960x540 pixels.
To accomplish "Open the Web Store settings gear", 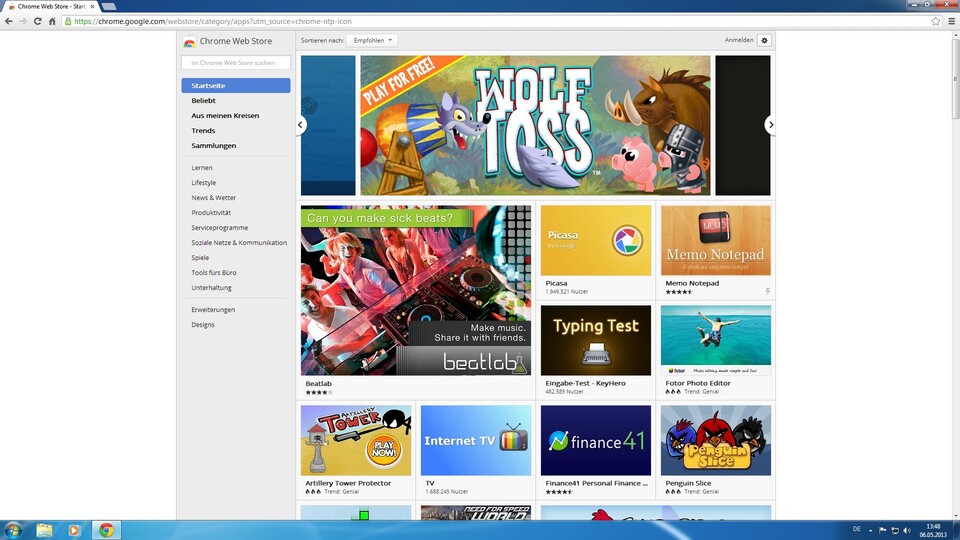I will pyautogui.click(x=764, y=40).
